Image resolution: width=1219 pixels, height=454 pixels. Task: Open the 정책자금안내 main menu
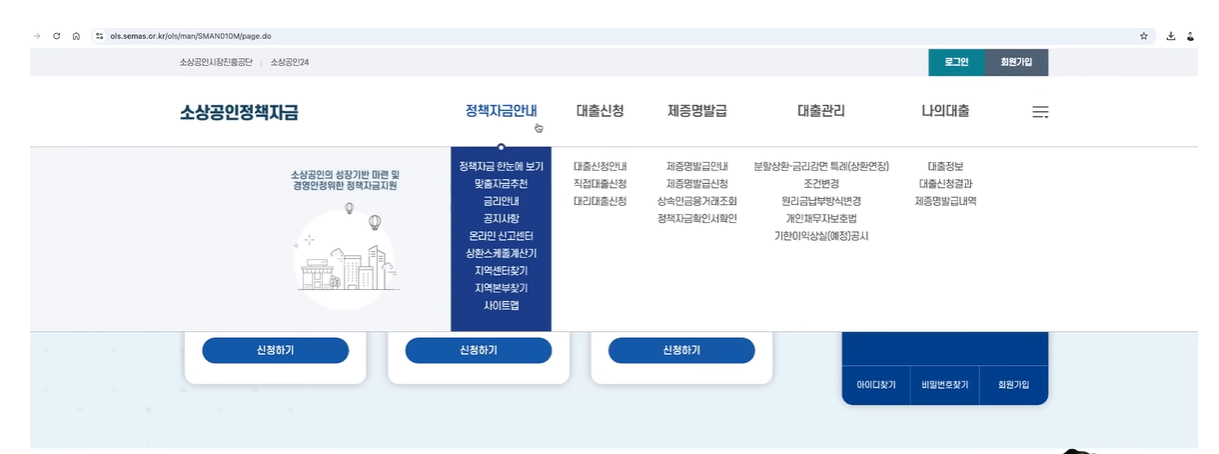pyautogui.click(x=501, y=111)
